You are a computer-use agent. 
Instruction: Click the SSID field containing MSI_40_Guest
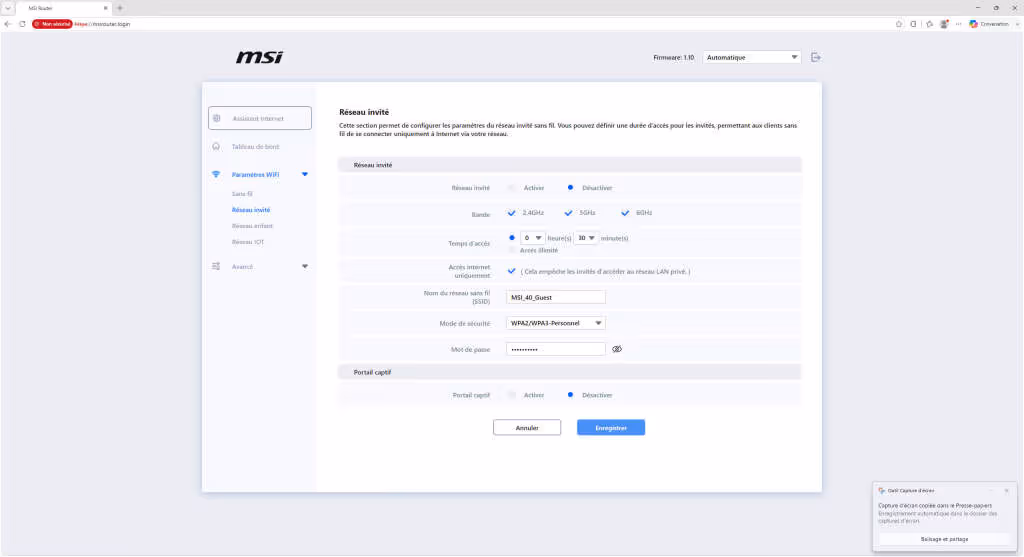pos(556,297)
